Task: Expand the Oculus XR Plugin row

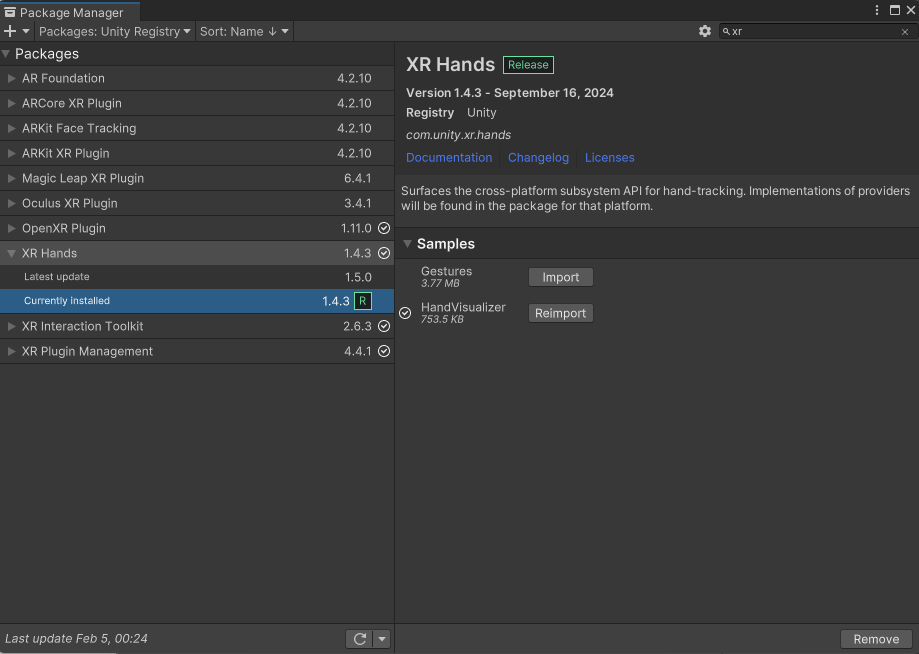Action: (11, 203)
